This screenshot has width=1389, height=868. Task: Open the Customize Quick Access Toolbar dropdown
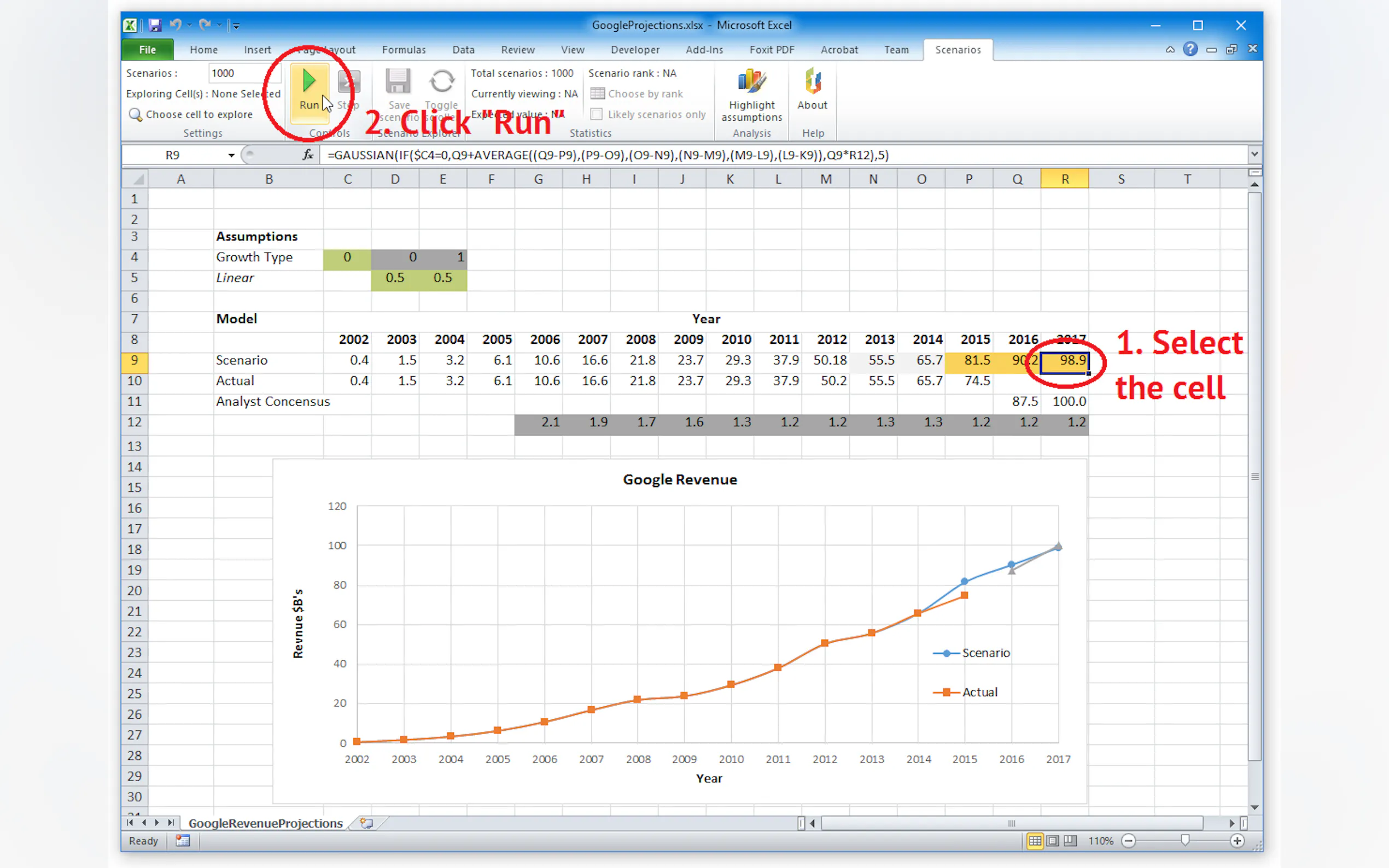coord(236,25)
